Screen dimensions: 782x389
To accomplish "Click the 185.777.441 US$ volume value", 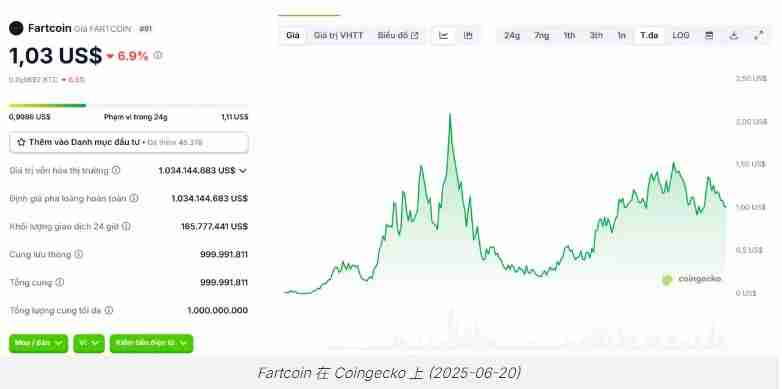I will (214, 226).
